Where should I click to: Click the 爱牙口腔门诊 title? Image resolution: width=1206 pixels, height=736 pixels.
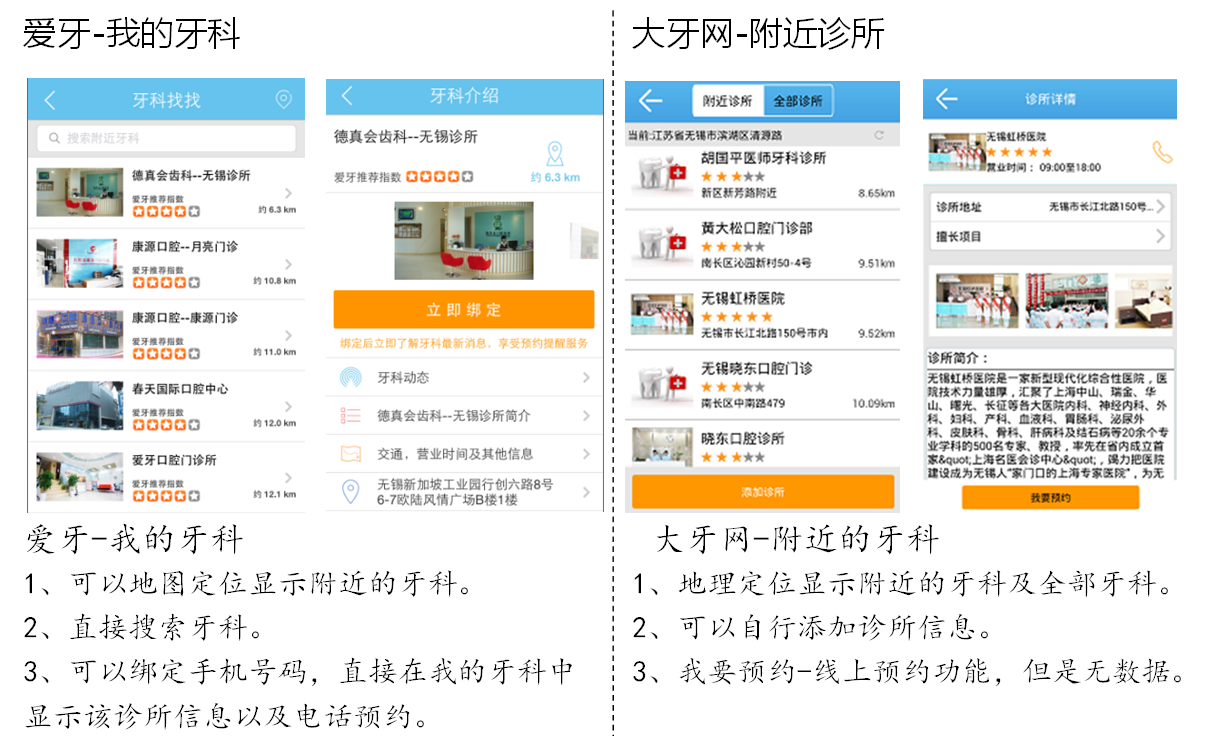(174, 460)
